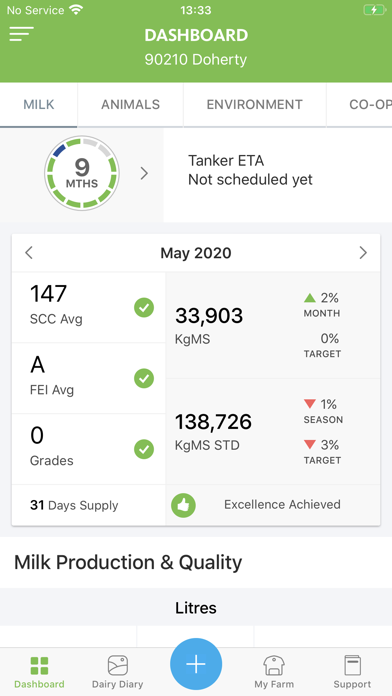Viewport: 392px width, 696px height.
Task: Switch to the ANIMALS tab
Action: click(131, 105)
